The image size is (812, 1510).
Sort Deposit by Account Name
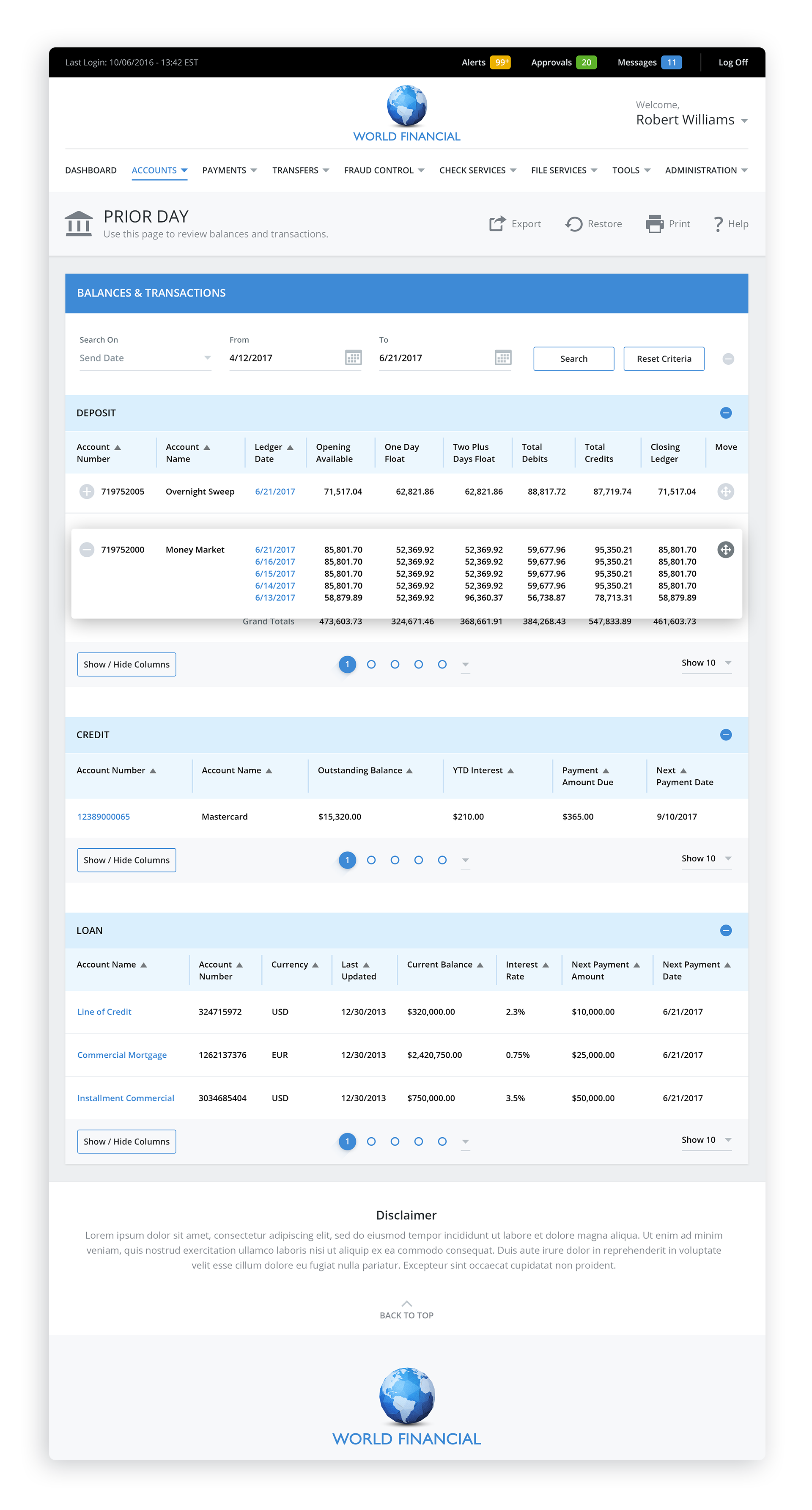tap(207, 447)
